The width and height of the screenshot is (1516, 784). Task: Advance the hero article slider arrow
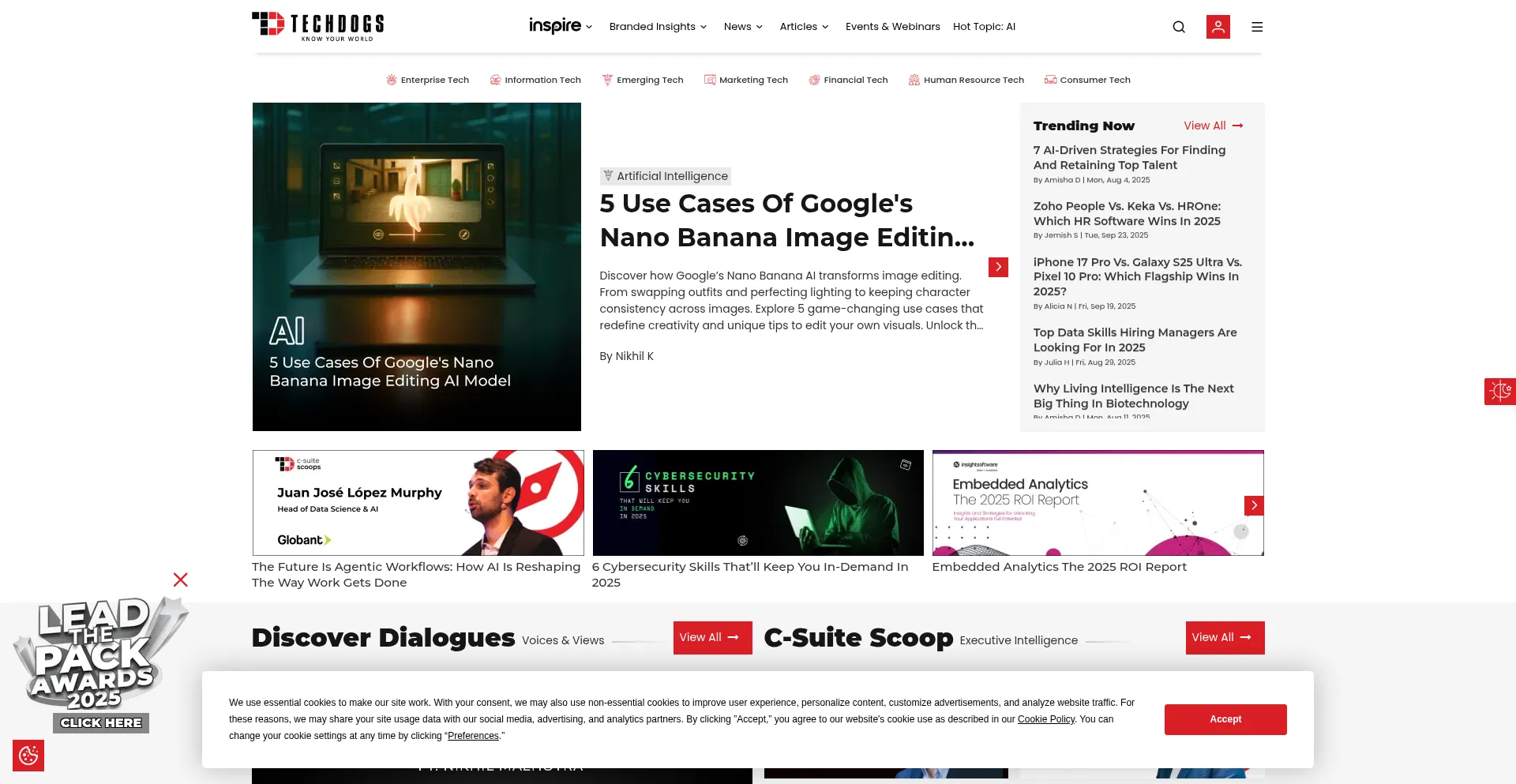(x=998, y=268)
